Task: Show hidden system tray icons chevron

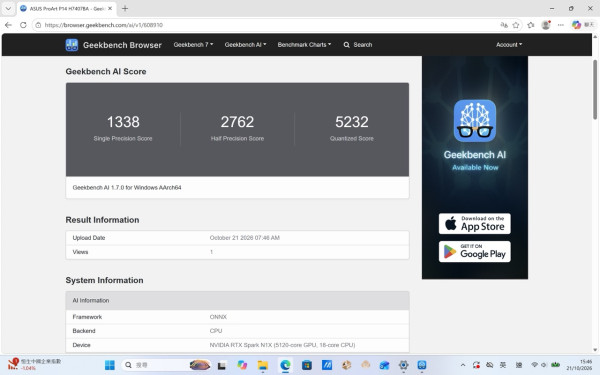Action: (463, 365)
